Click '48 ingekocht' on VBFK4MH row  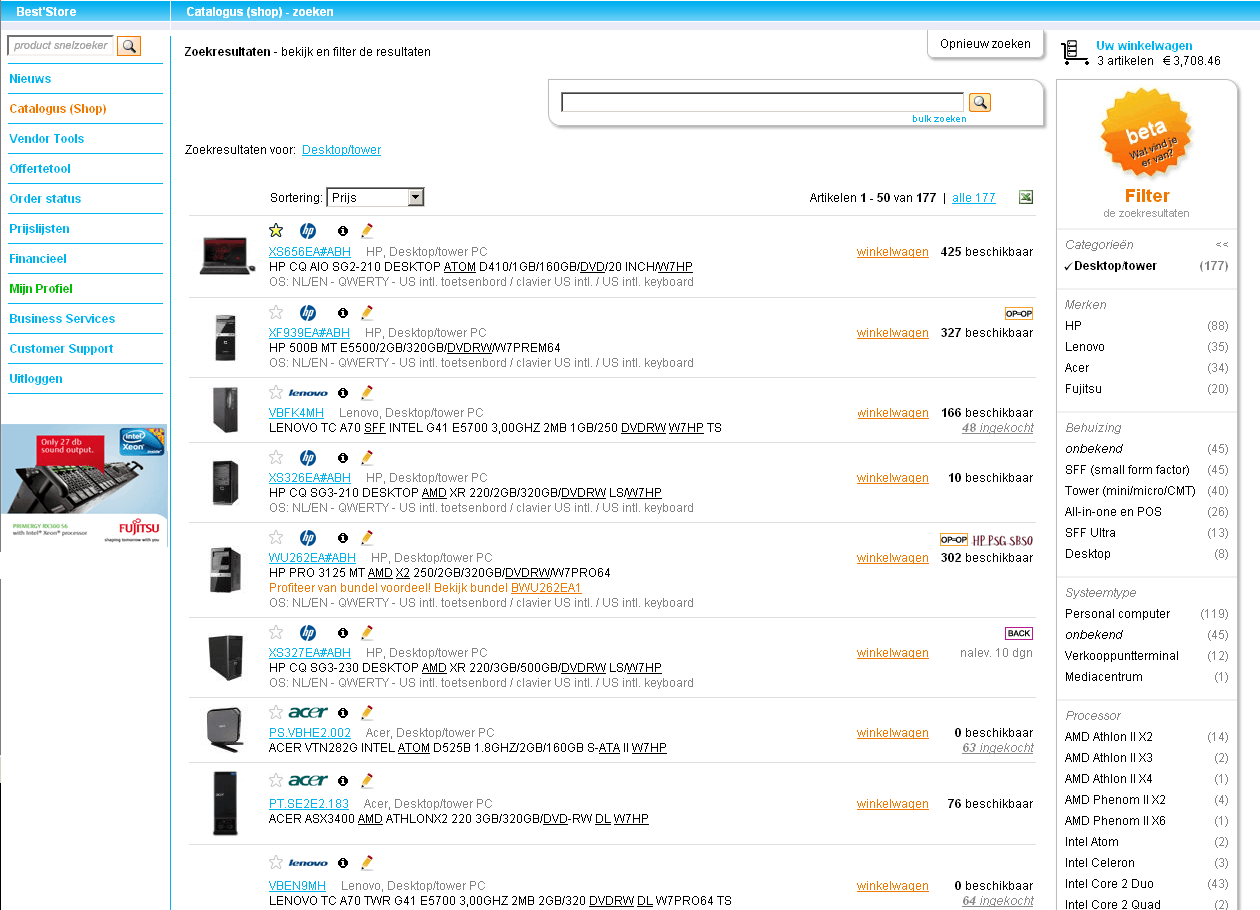tap(998, 428)
